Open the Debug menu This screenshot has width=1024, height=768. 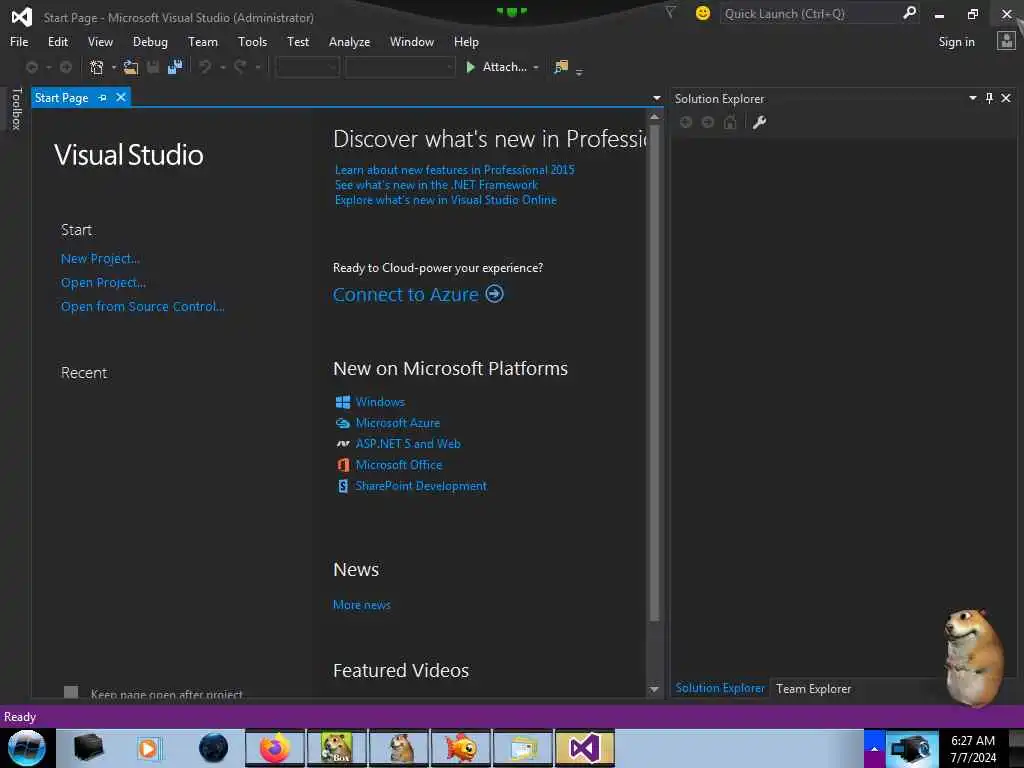(x=150, y=42)
